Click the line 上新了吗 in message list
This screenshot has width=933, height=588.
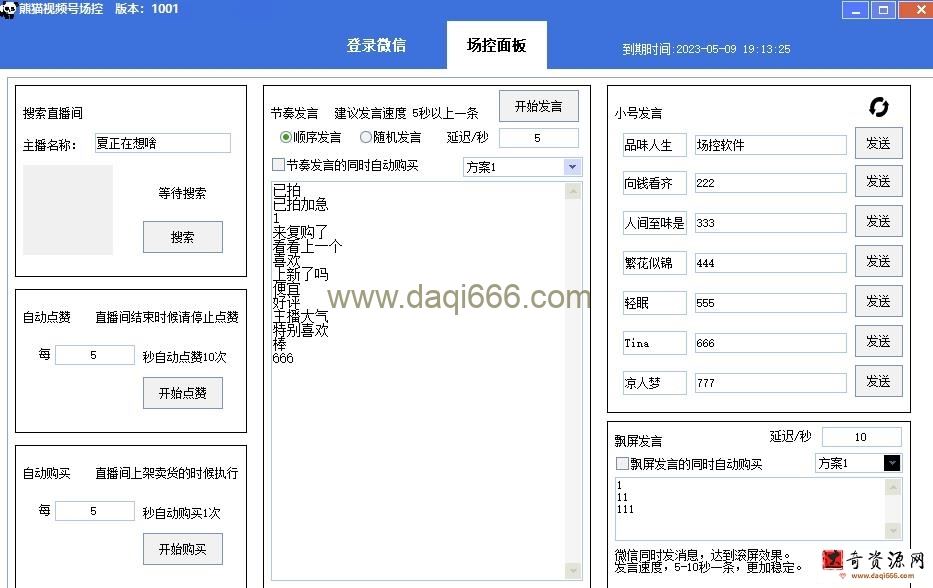pos(300,274)
